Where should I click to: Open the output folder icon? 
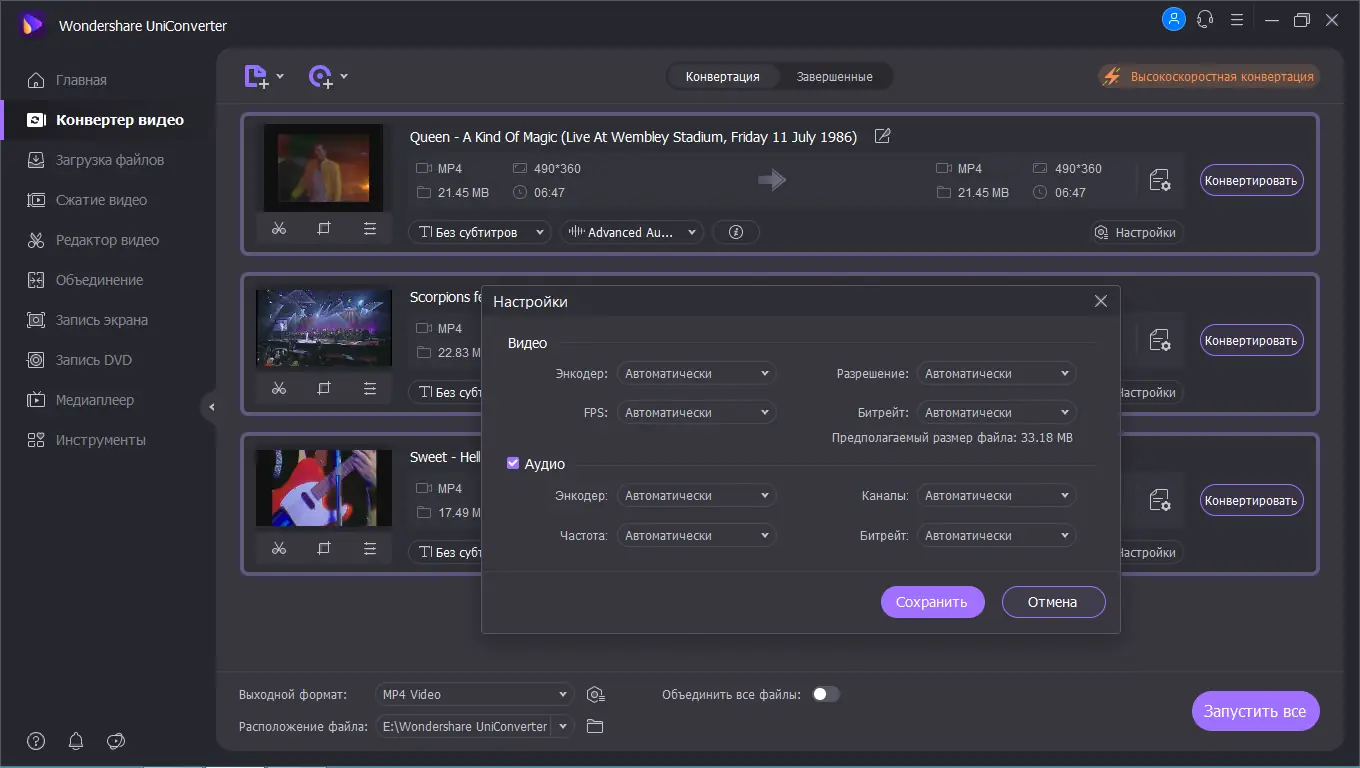[595, 726]
